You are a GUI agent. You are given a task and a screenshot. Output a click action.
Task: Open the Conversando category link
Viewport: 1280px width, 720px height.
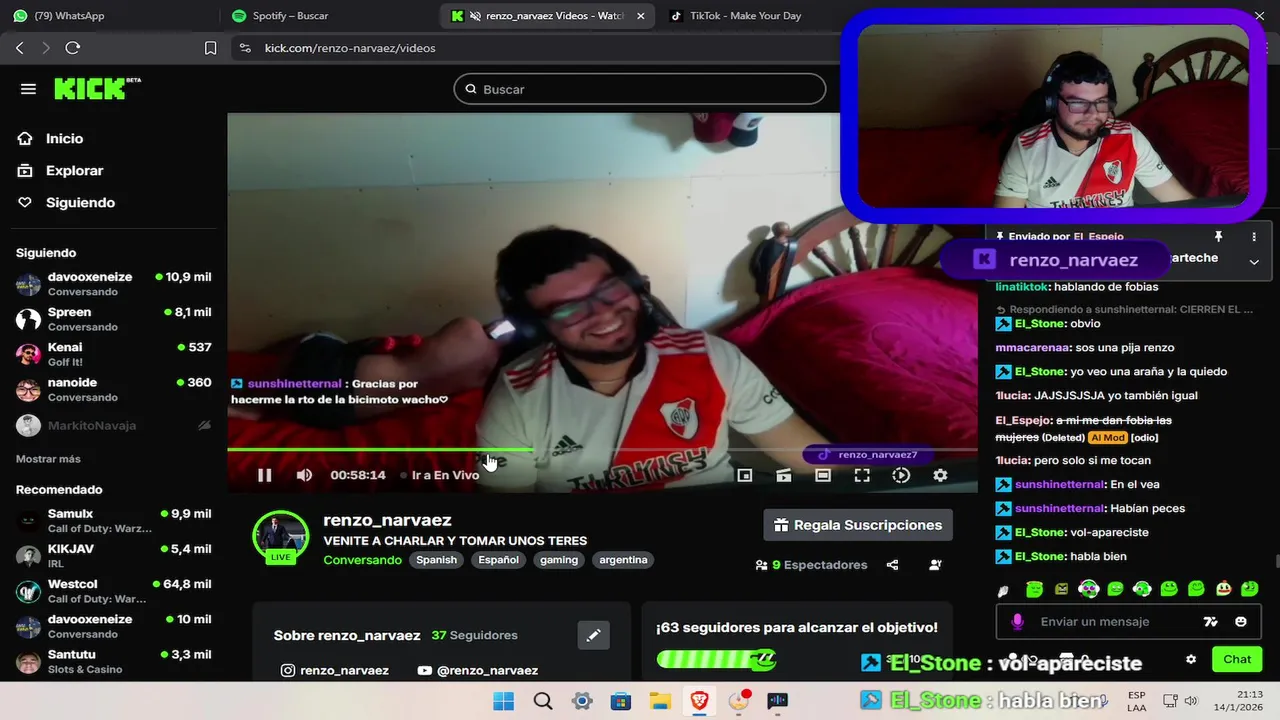coord(362,560)
